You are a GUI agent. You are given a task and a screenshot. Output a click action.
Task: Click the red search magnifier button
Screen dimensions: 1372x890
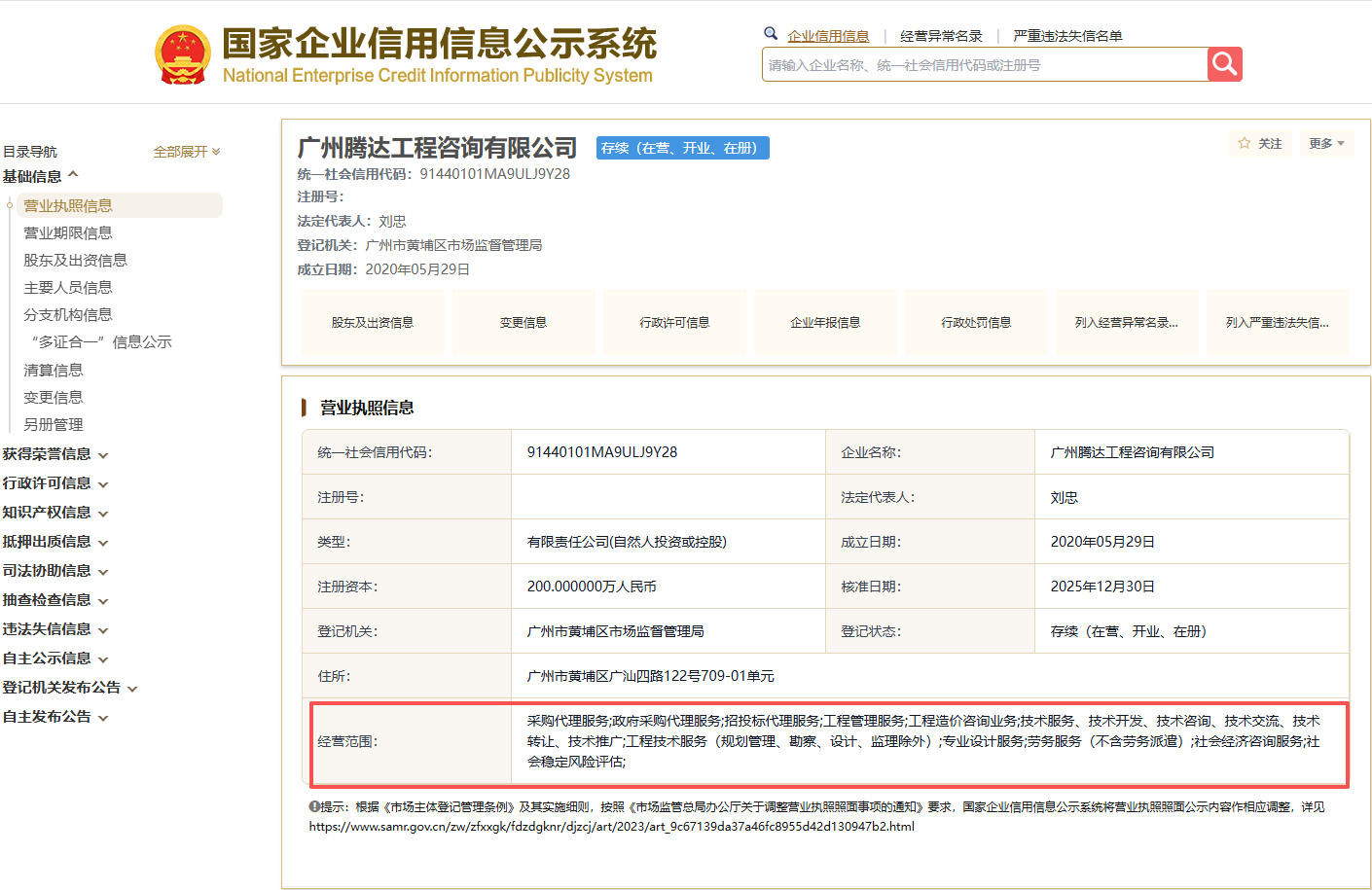1224,64
